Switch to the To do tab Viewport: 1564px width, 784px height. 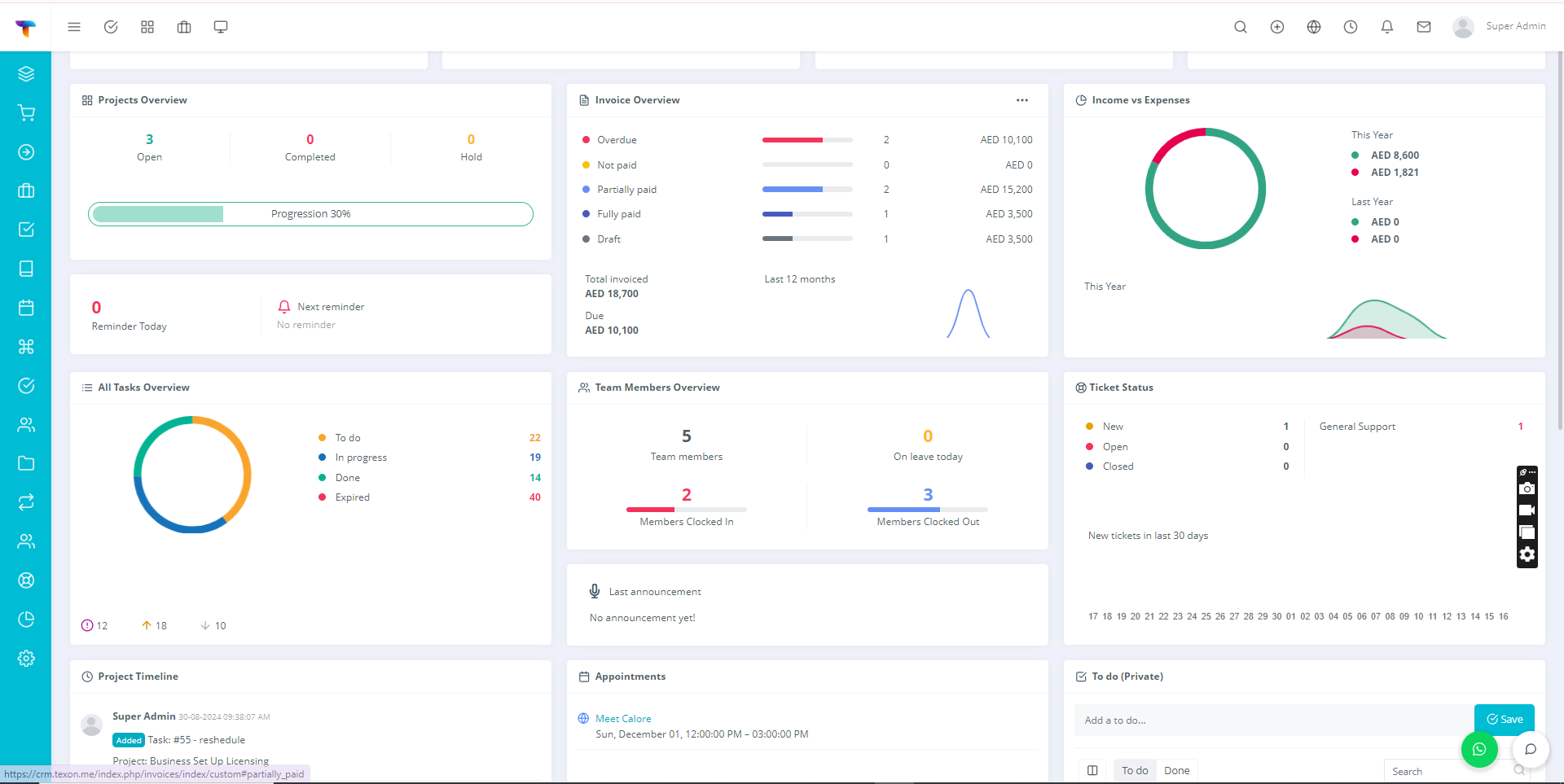pos(1135,771)
